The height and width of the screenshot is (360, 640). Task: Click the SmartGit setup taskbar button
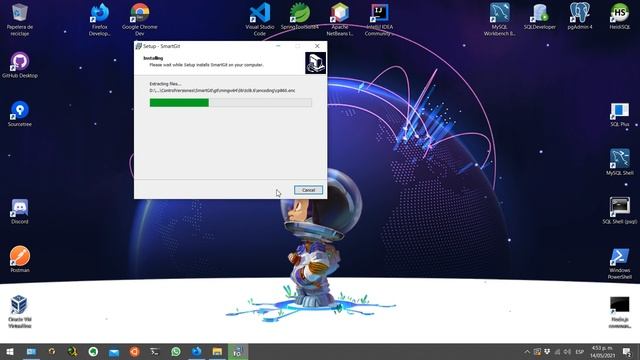pyautogui.click(x=238, y=352)
